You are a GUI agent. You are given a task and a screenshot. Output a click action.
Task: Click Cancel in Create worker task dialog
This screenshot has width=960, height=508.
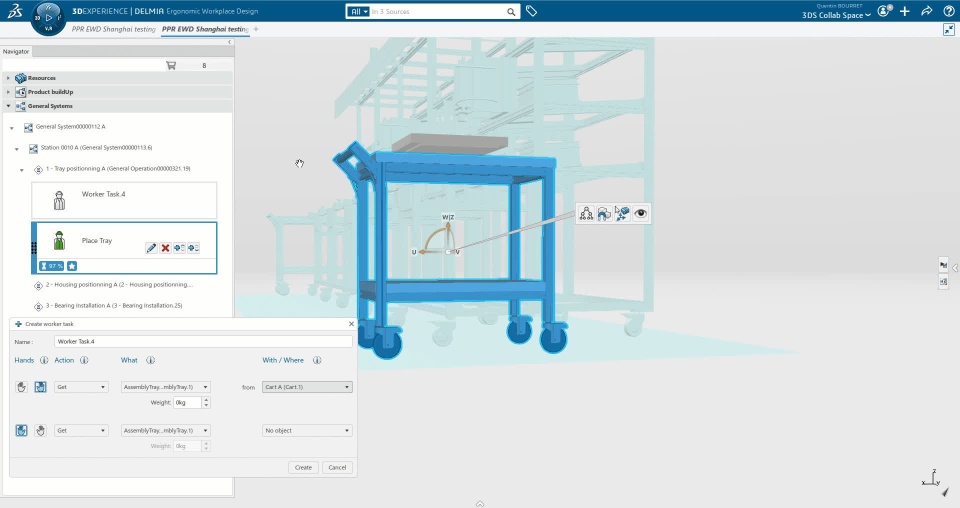(337, 467)
